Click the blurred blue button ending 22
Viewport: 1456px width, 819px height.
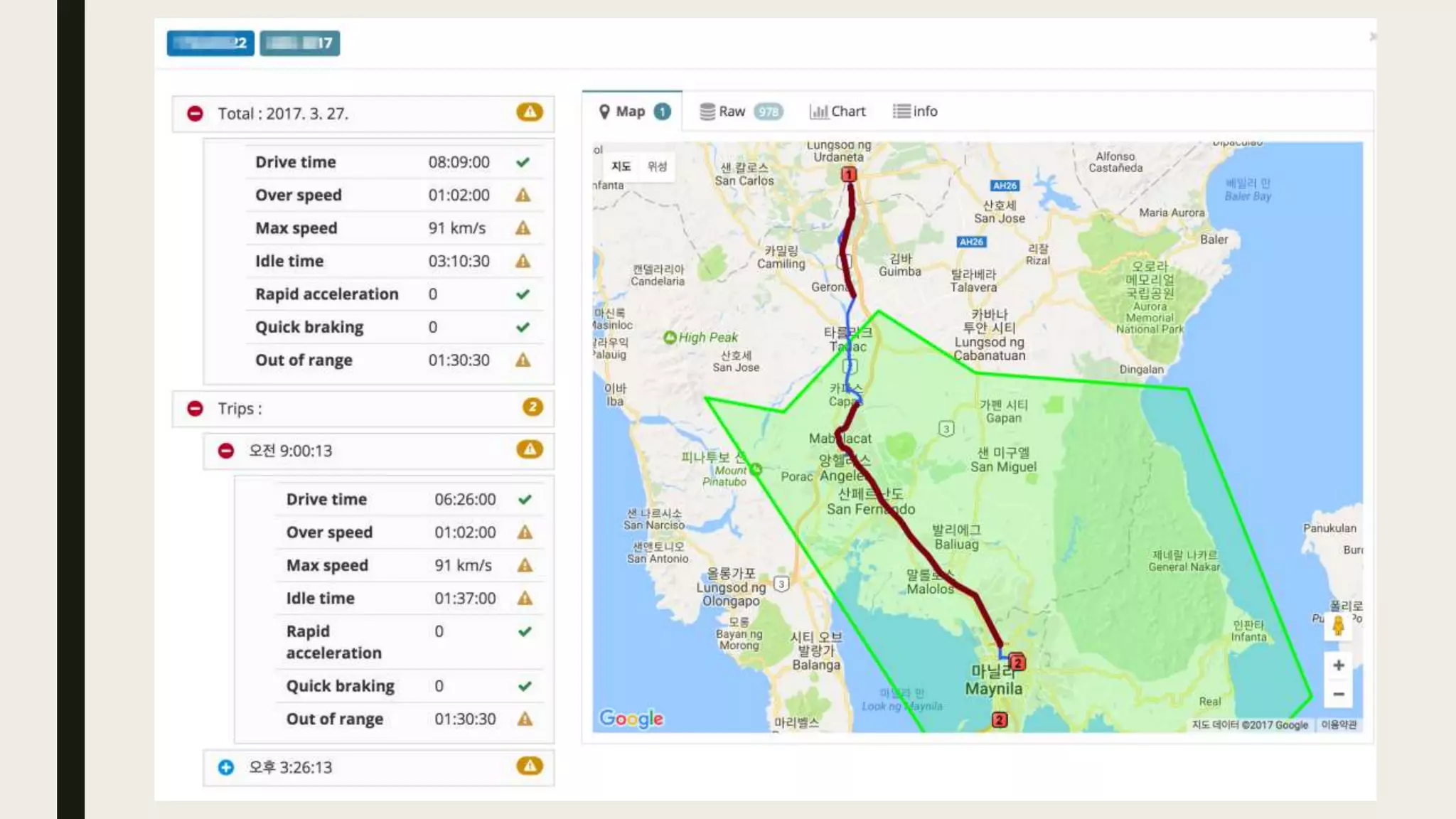pos(210,43)
